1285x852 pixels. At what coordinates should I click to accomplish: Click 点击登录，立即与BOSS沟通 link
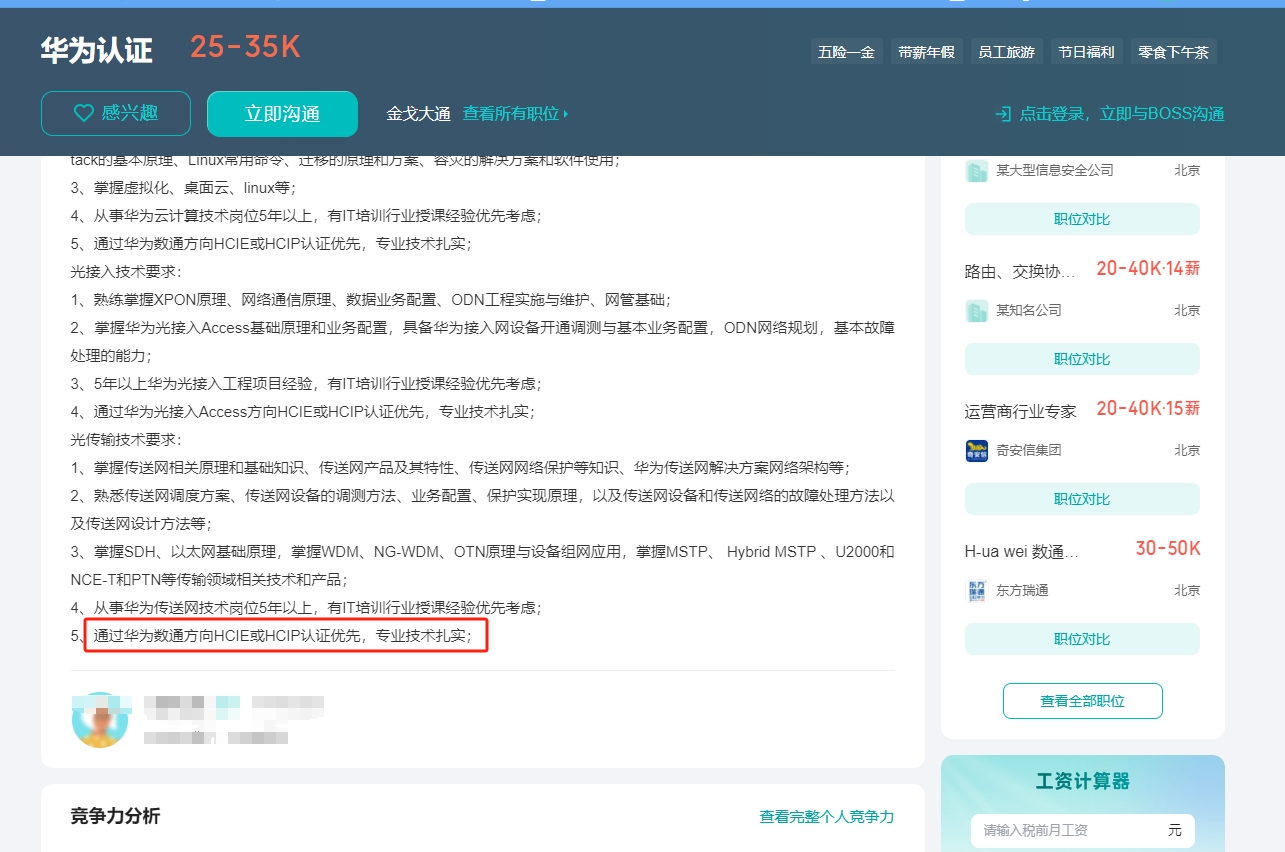coord(1122,114)
